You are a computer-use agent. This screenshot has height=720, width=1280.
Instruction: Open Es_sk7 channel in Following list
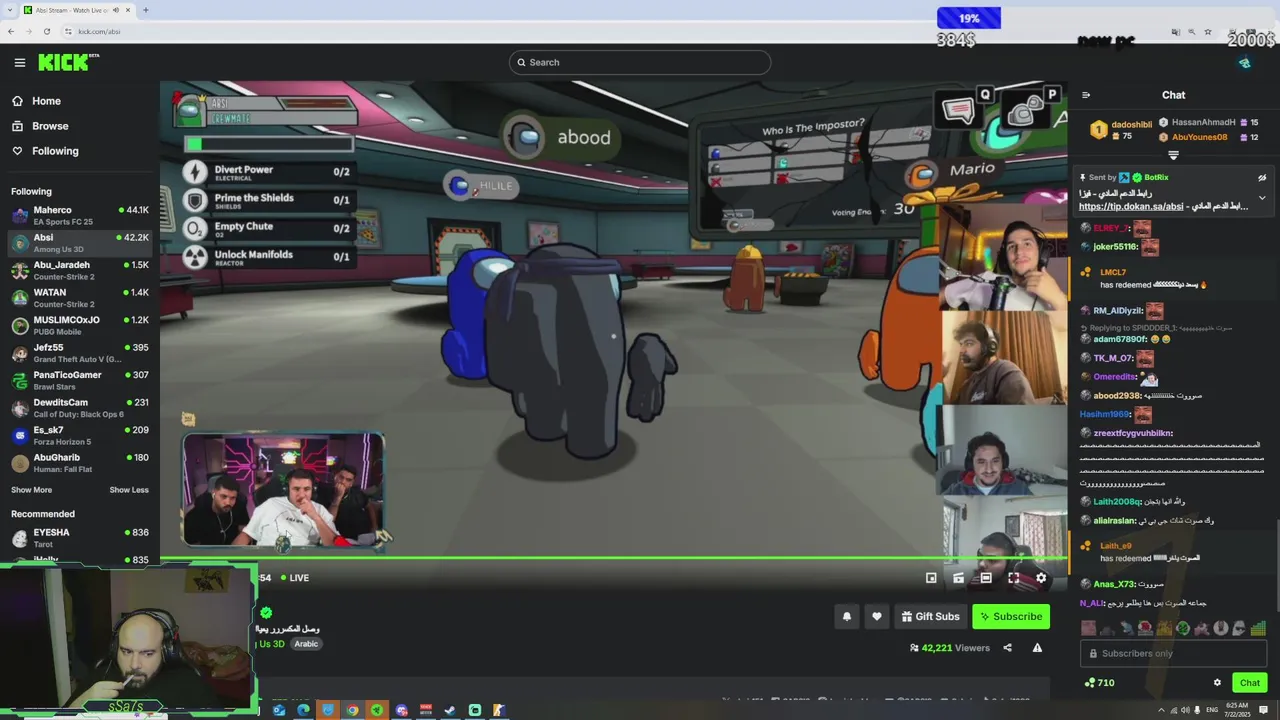pyautogui.click(x=80, y=436)
